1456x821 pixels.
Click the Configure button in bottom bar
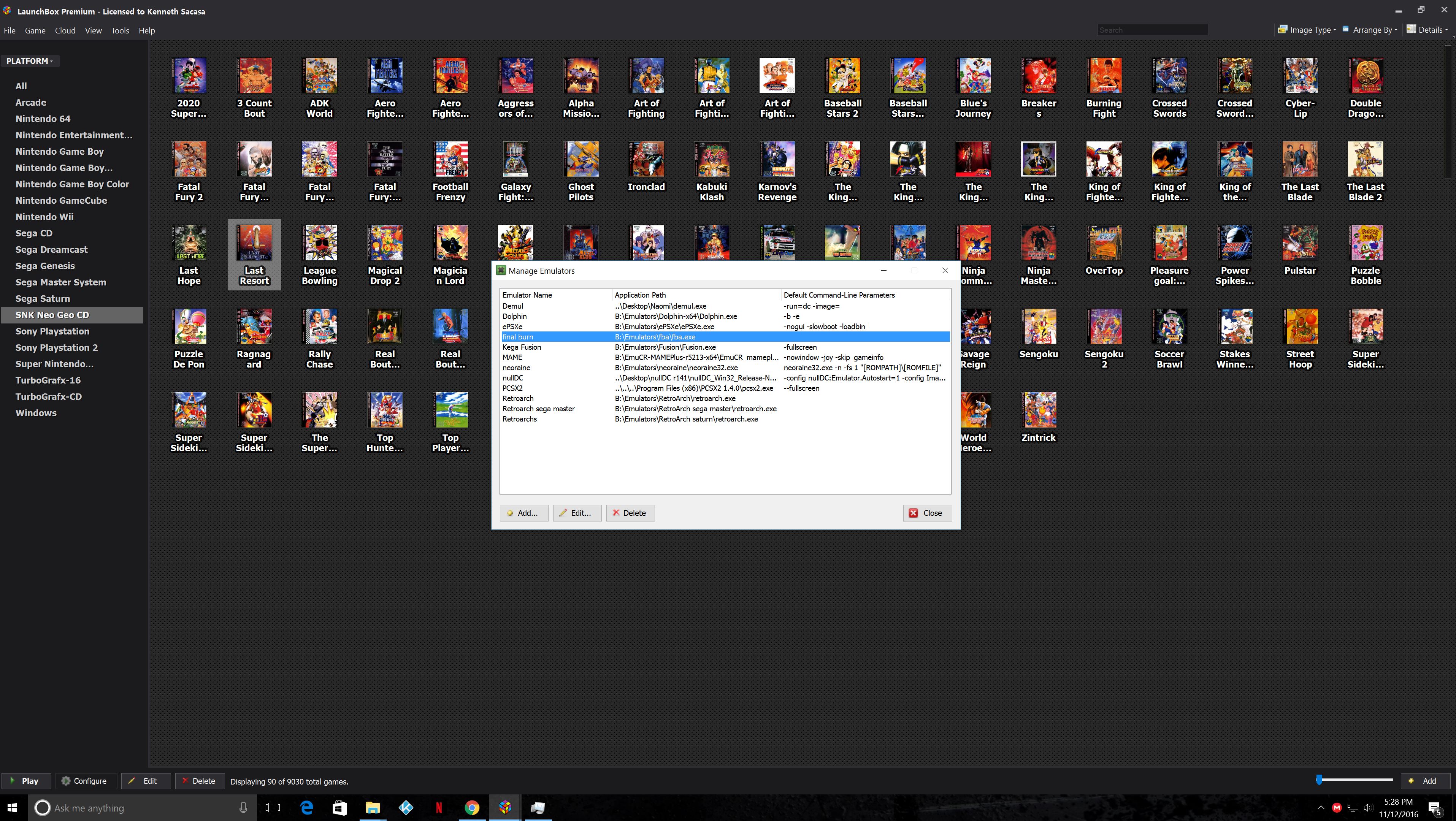click(86, 781)
